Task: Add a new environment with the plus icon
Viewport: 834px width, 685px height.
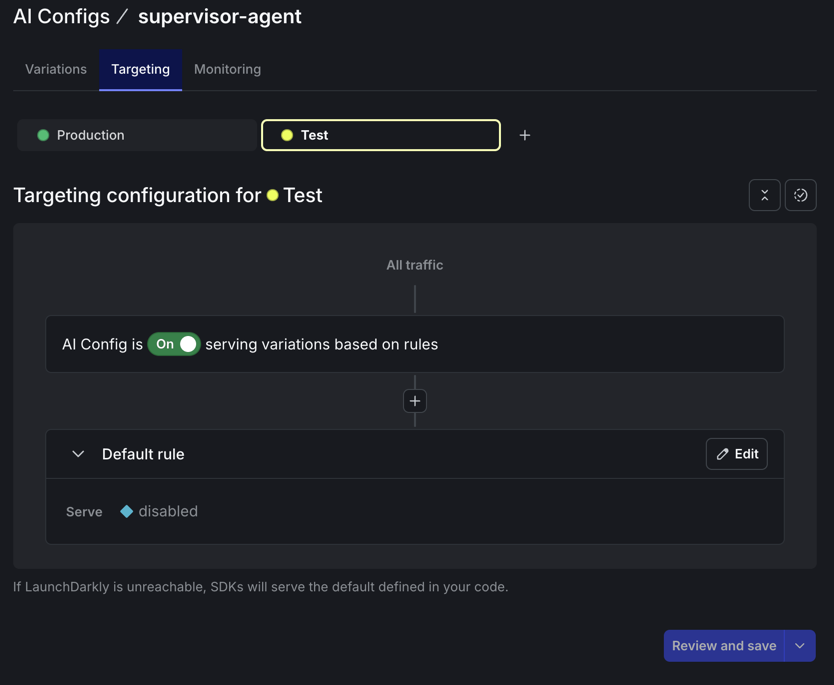Action: point(524,134)
